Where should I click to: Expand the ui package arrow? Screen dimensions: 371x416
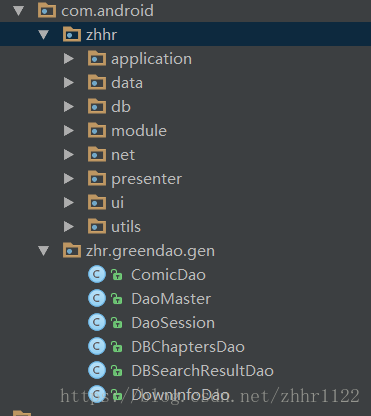[69, 203]
